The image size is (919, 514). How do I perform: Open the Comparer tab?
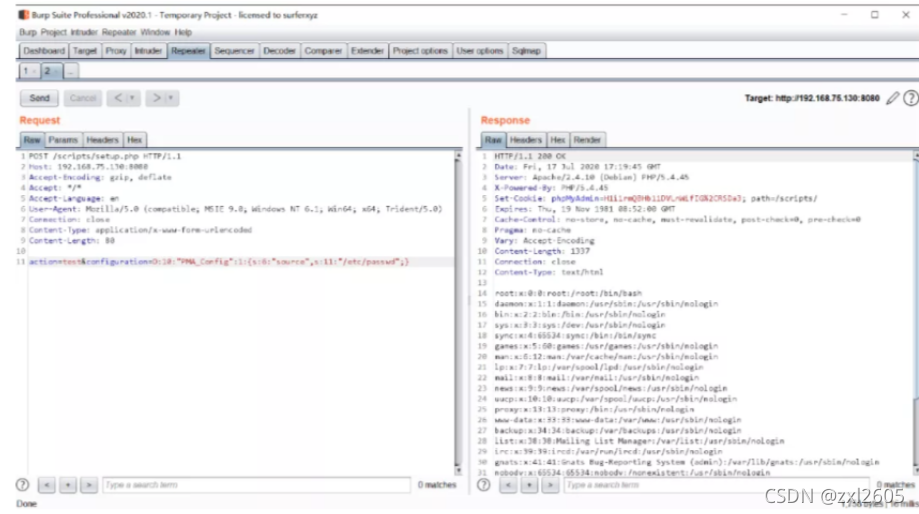pyautogui.click(x=323, y=51)
